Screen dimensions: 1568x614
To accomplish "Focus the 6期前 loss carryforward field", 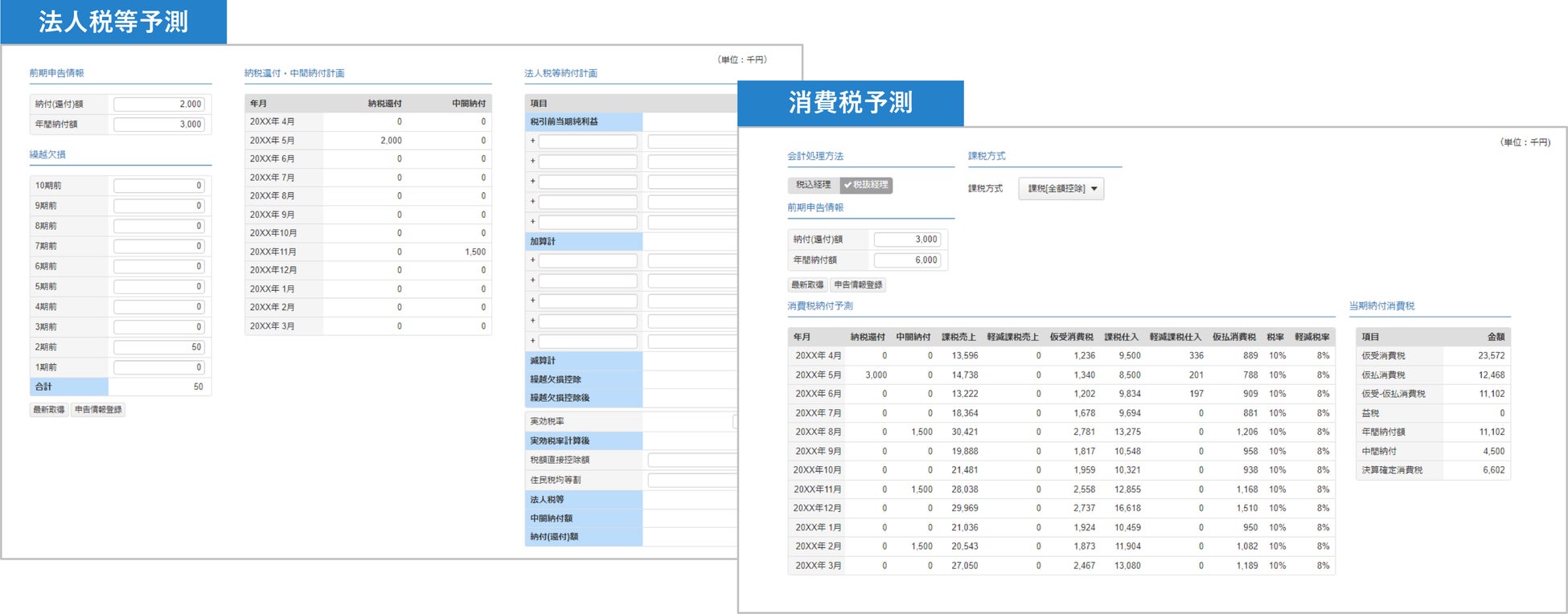I will click(x=159, y=266).
